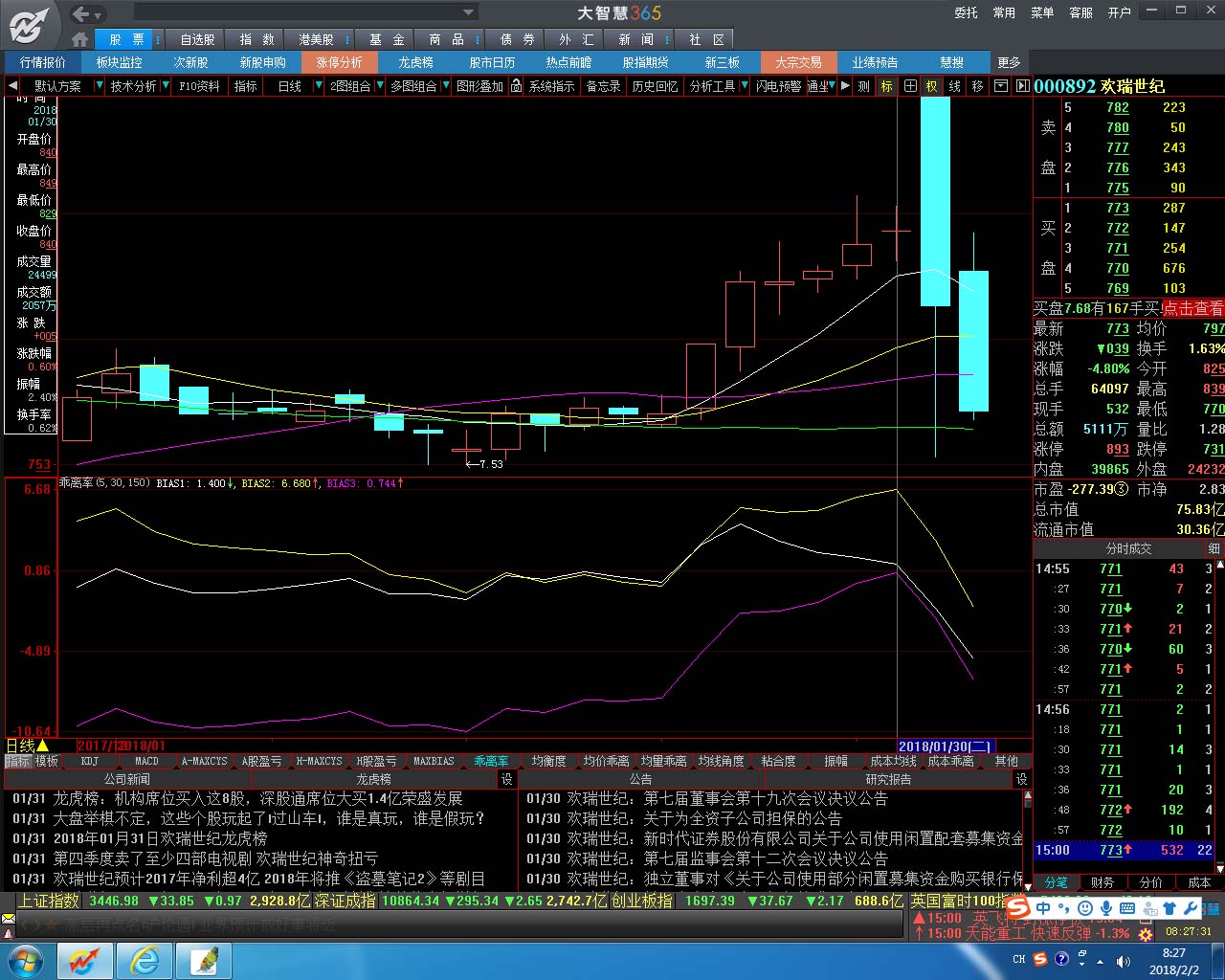The image size is (1225, 980).
Task: Open the 菜单 menu
Action: (x=1042, y=12)
